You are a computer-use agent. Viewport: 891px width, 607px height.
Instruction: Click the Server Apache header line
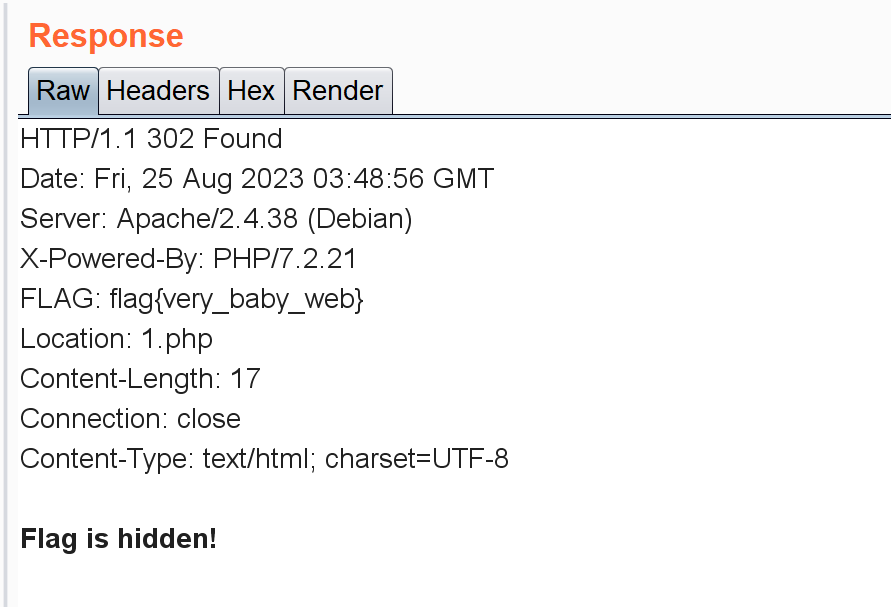click(x=216, y=219)
